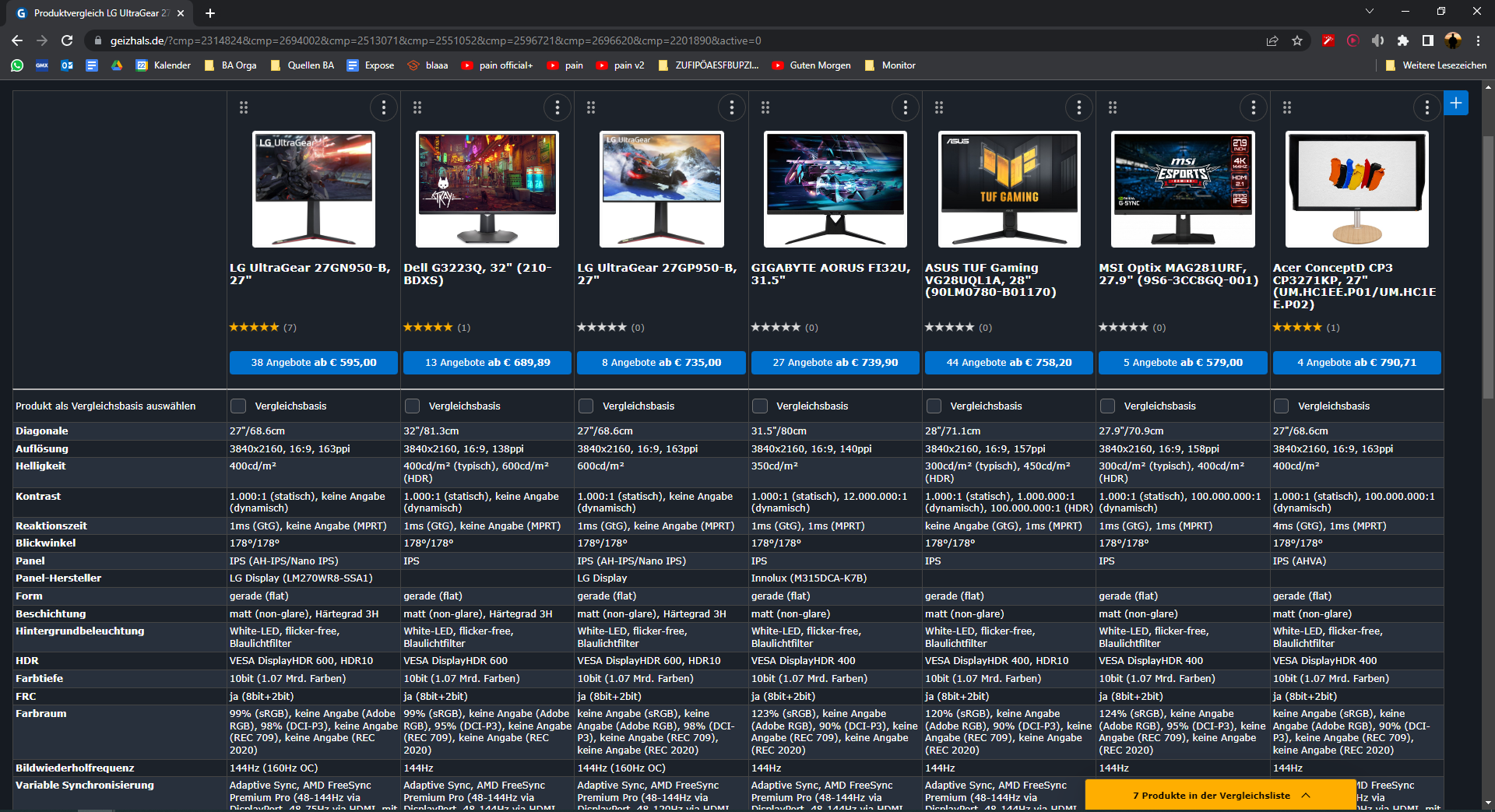View 8 Angebote ab € 735,00

tap(661, 363)
